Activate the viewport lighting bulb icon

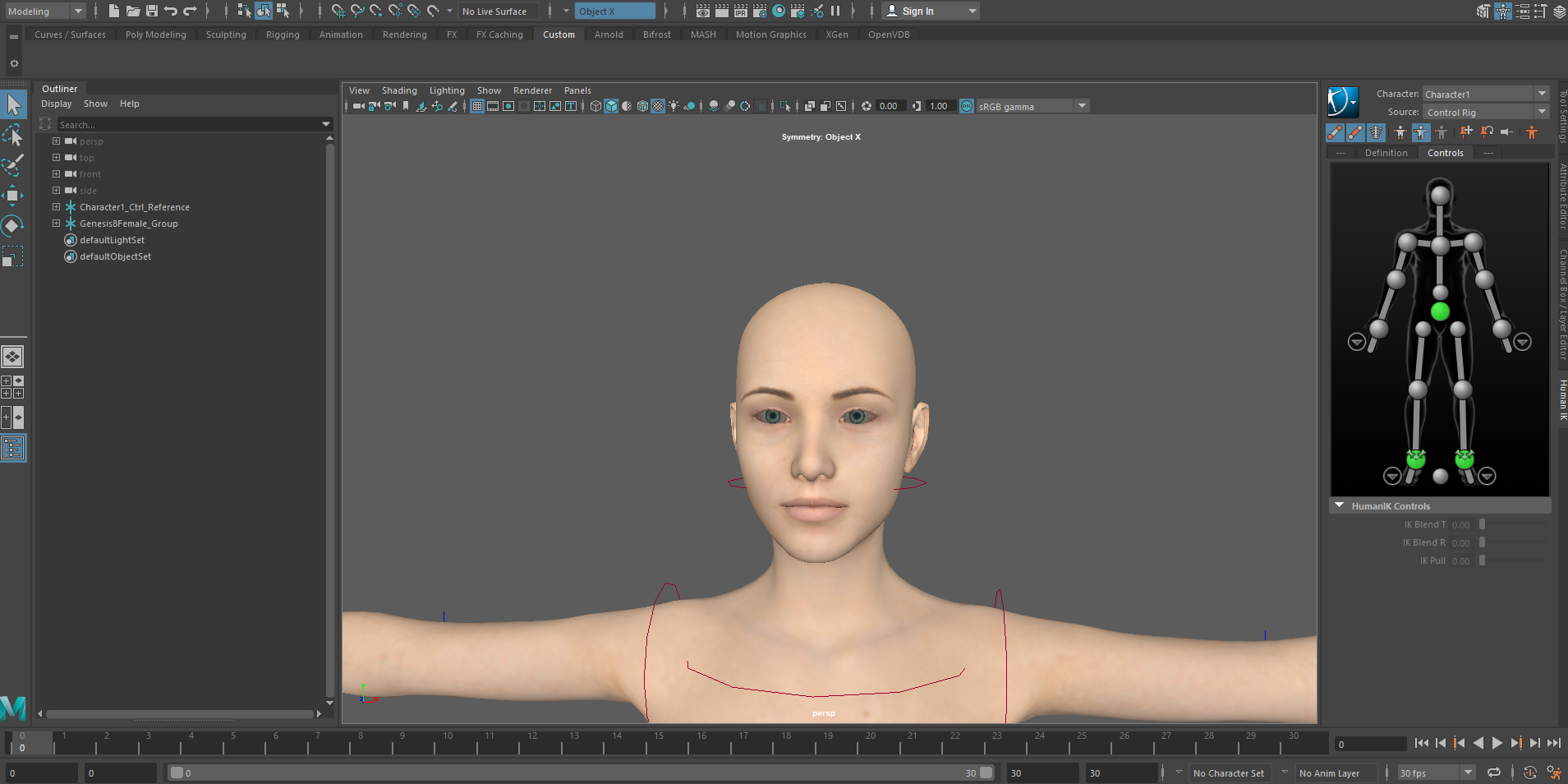tap(674, 106)
